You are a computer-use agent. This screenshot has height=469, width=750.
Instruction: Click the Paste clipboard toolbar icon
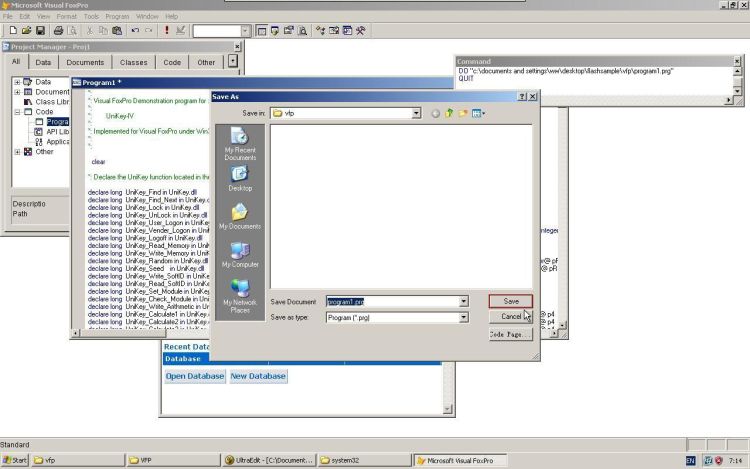point(117,31)
